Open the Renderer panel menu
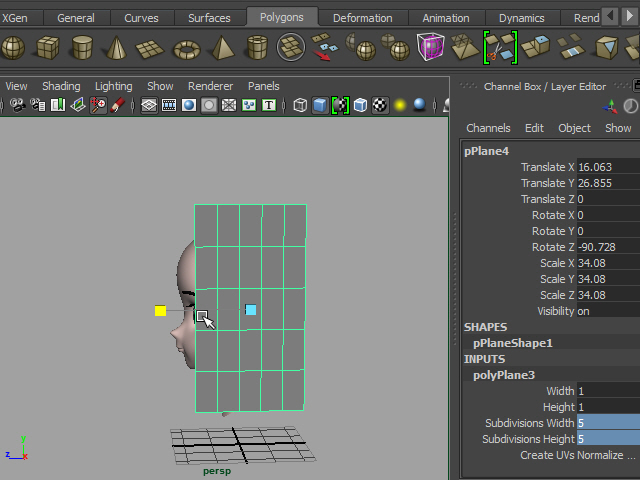This screenshot has height=480, width=640. pos(210,86)
